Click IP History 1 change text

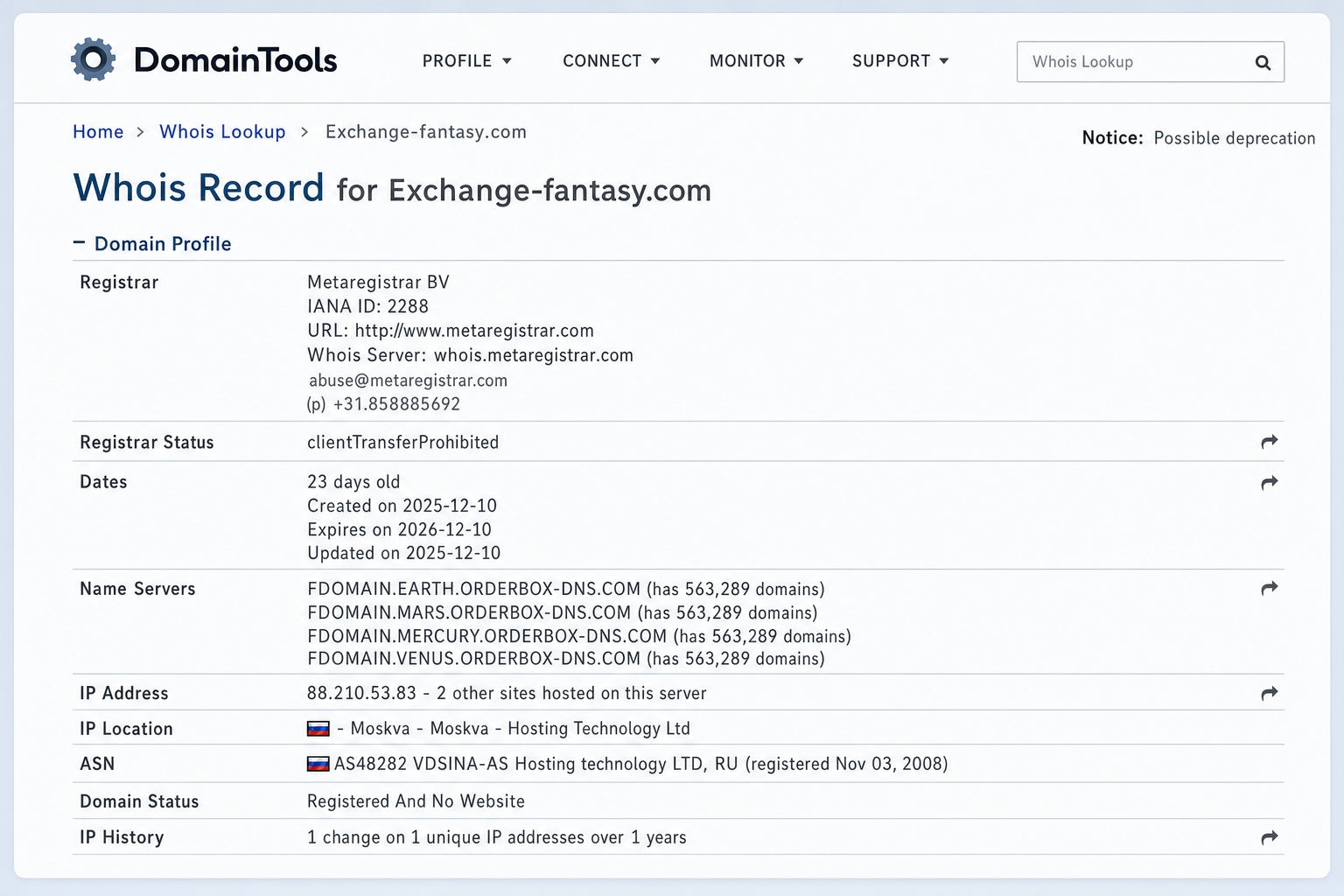[x=496, y=837]
